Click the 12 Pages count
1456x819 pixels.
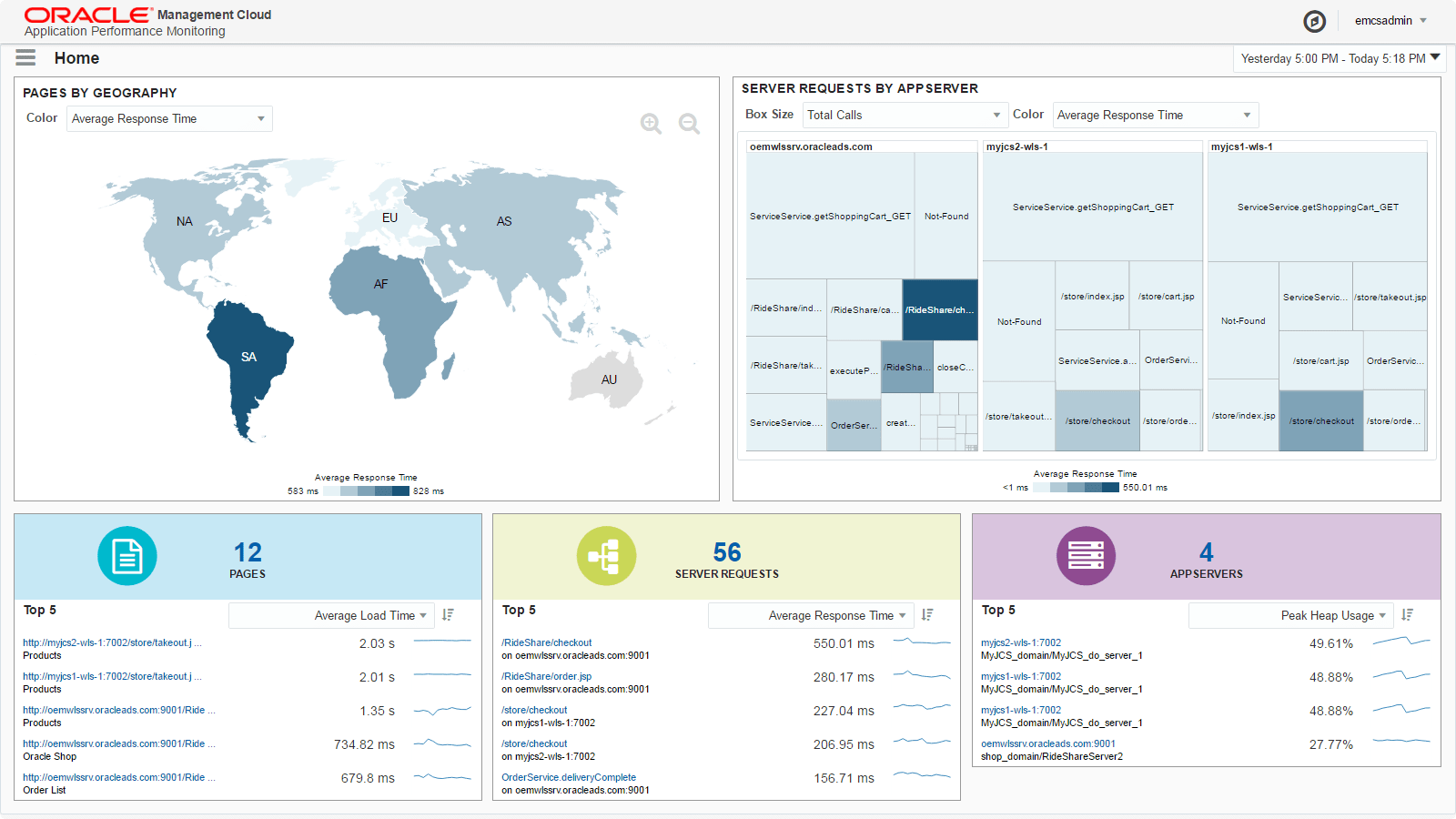click(x=248, y=552)
